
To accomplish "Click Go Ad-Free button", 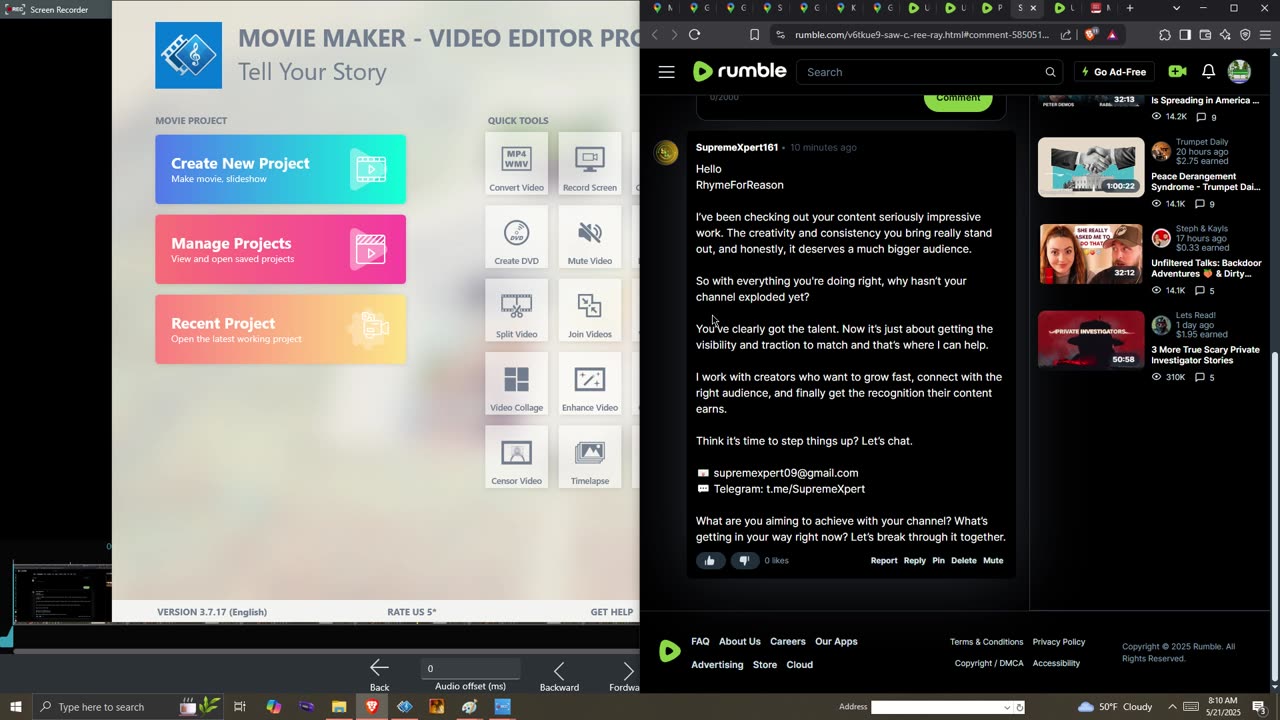I will click(x=1113, y=72).
